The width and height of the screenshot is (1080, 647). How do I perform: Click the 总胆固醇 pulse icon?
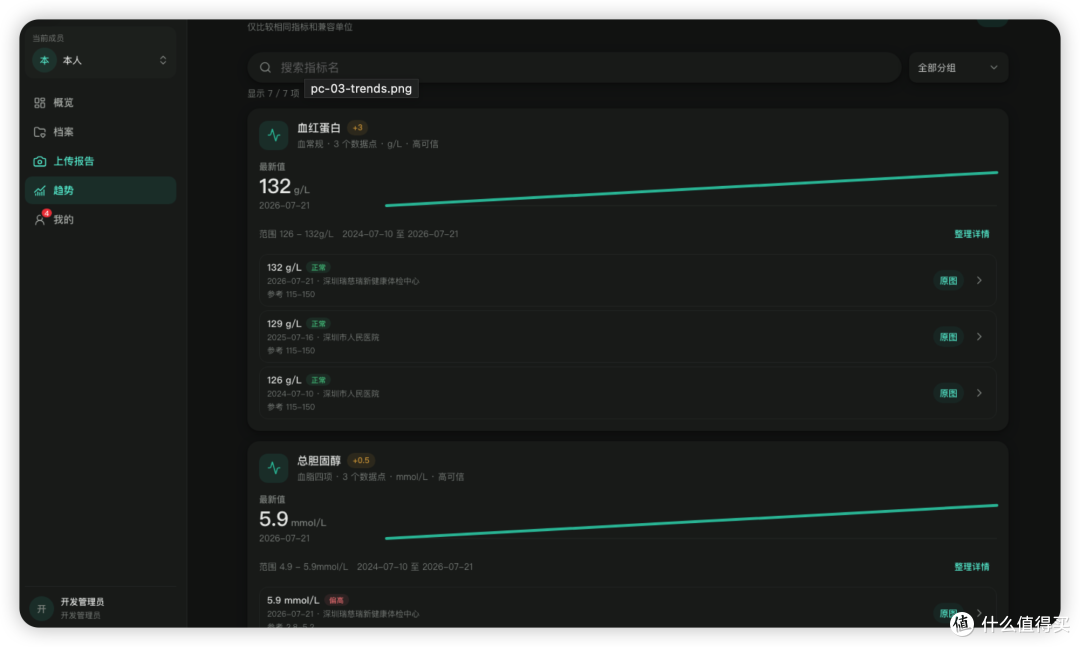click(273, 468)
